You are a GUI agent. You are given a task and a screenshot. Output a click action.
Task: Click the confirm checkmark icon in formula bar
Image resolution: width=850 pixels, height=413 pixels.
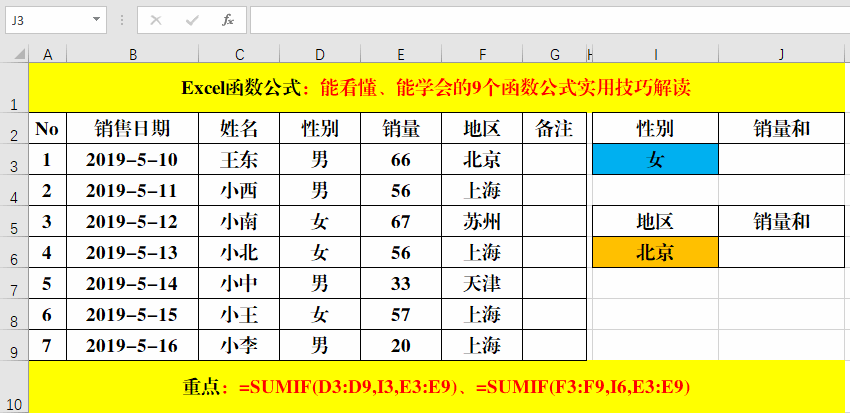click(x=192, y=21)
